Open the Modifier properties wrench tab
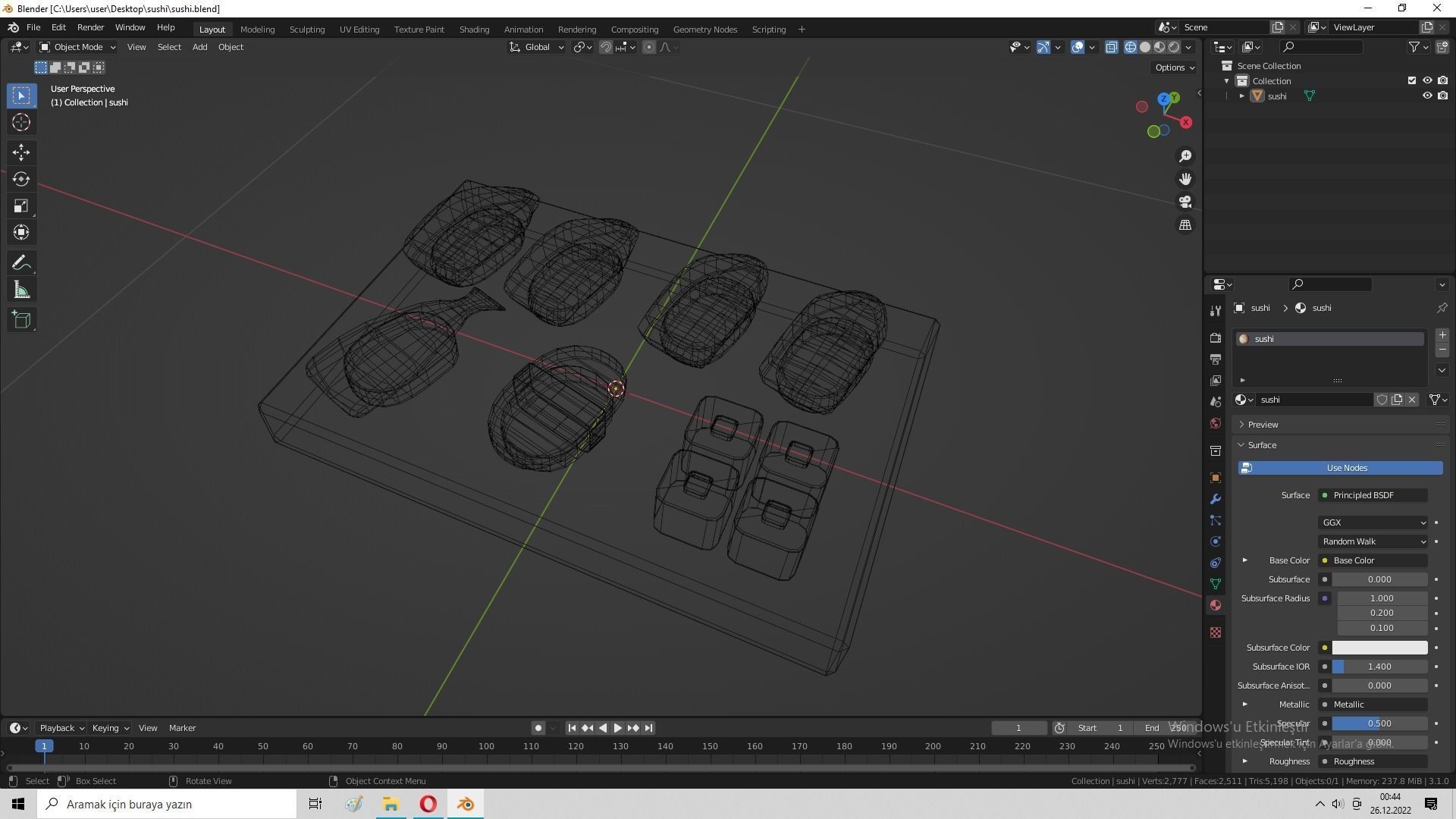 (x=1216, y=499)
